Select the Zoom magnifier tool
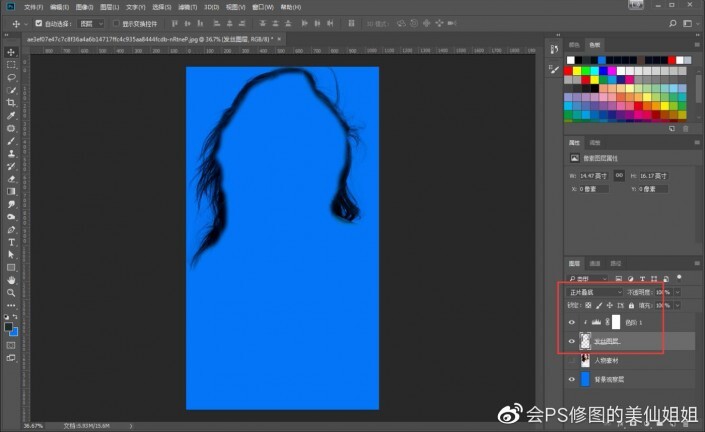Screen dimensions: 705x432 tap(11, 293)
